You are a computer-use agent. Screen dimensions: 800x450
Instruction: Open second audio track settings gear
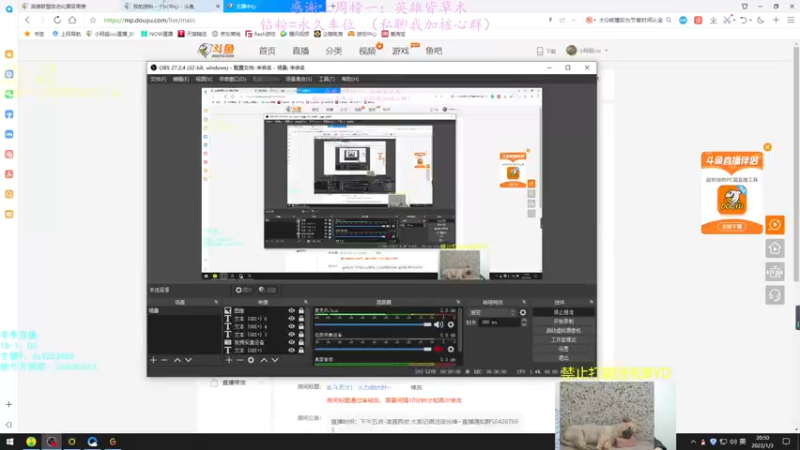click(x=451, y=349)
